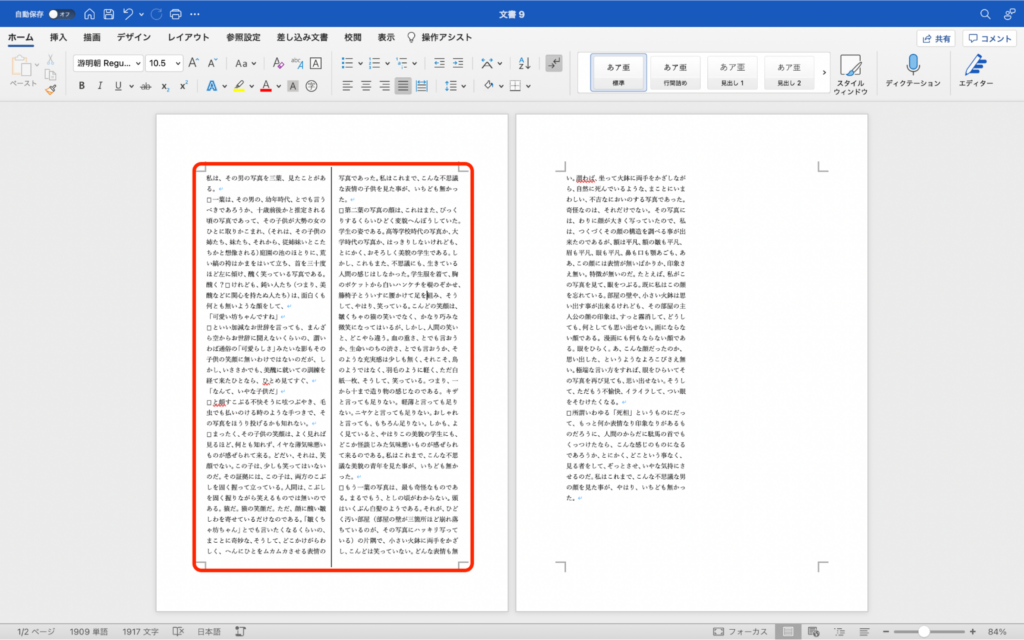The width and height of the screenshot is (1024, 640).
Task: Click the フォーカス mode button
Action: [740, 632]
